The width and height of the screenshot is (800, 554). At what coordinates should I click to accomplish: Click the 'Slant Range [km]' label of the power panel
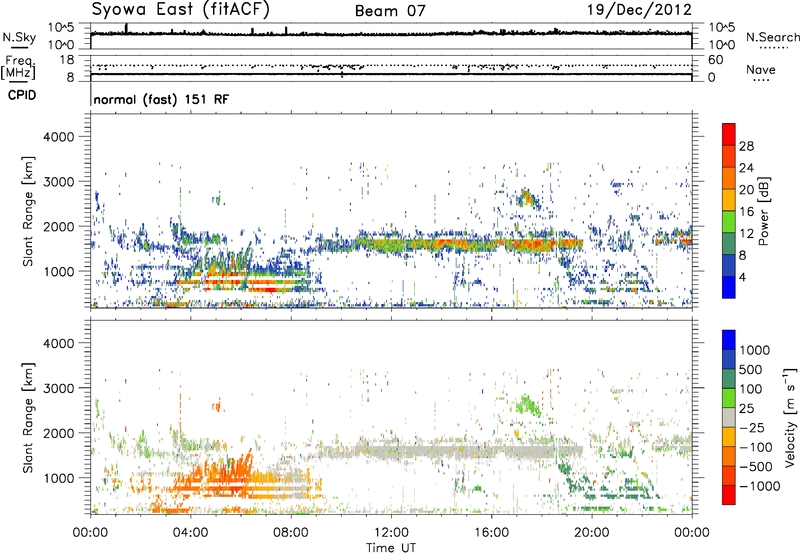coord(28,211)
